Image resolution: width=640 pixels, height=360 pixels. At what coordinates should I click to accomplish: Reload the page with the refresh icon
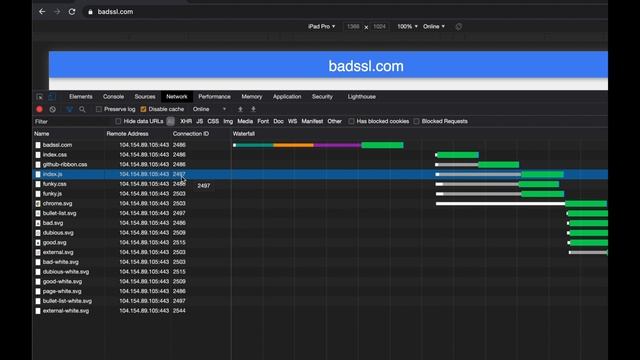pos(72,12)
